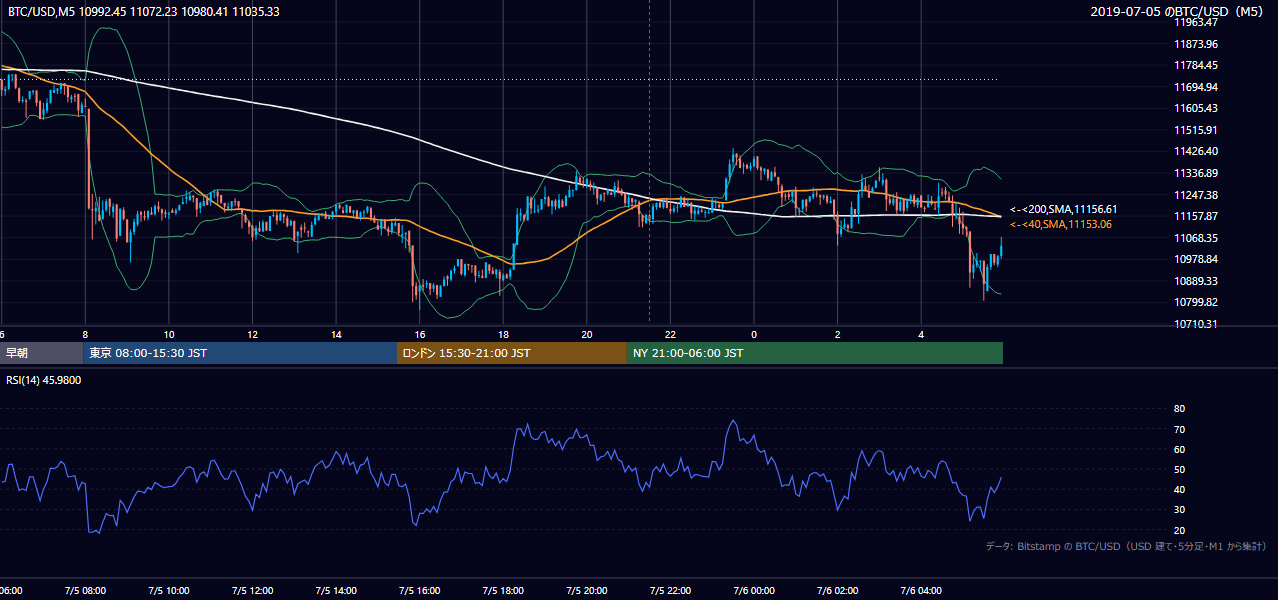Click the 東京 08:00-15:30 JST session bar
The image size is (1278, 600).
click(240, 353)
